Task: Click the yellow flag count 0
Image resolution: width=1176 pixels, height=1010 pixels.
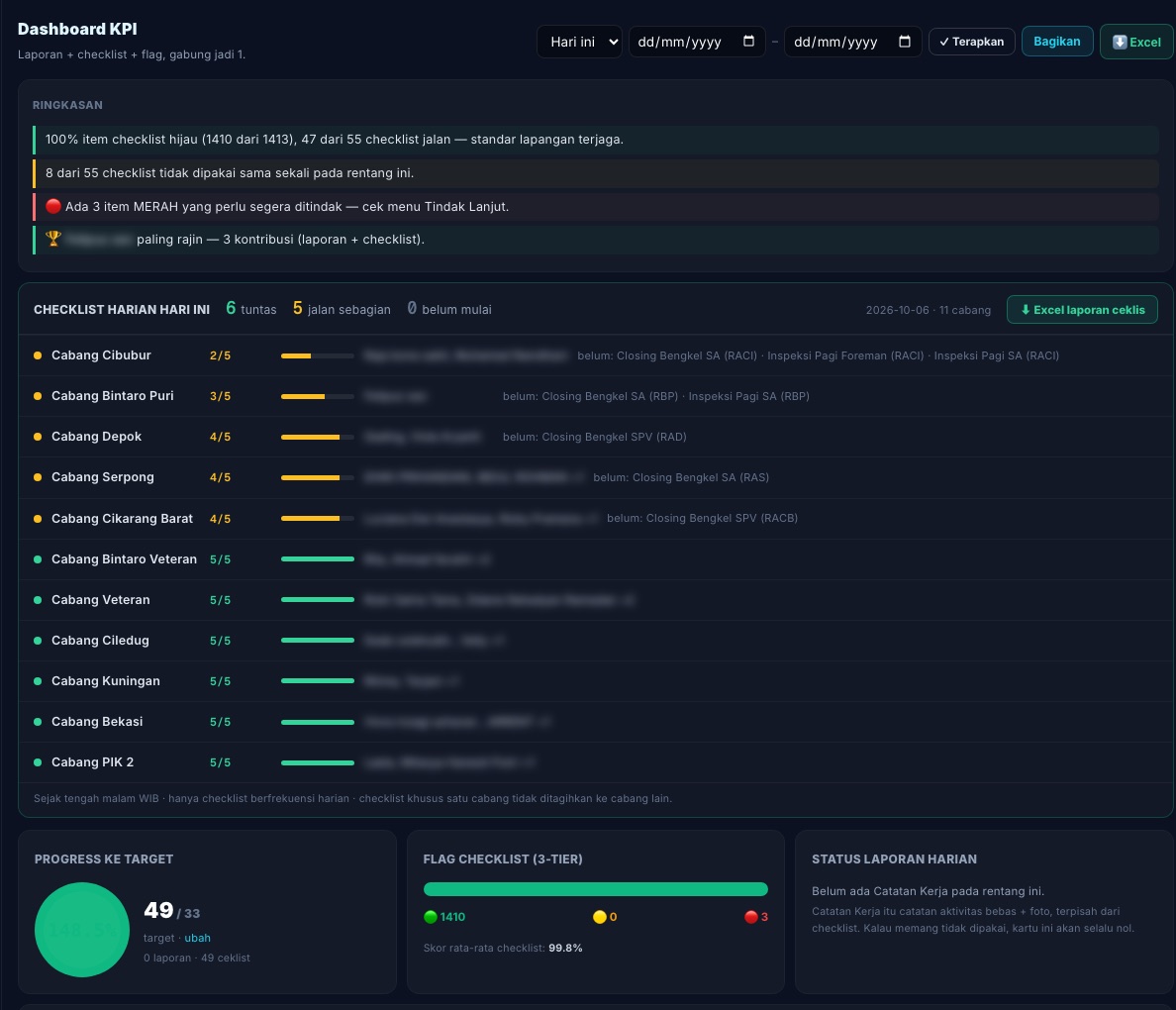Action: tap(605, 917)
